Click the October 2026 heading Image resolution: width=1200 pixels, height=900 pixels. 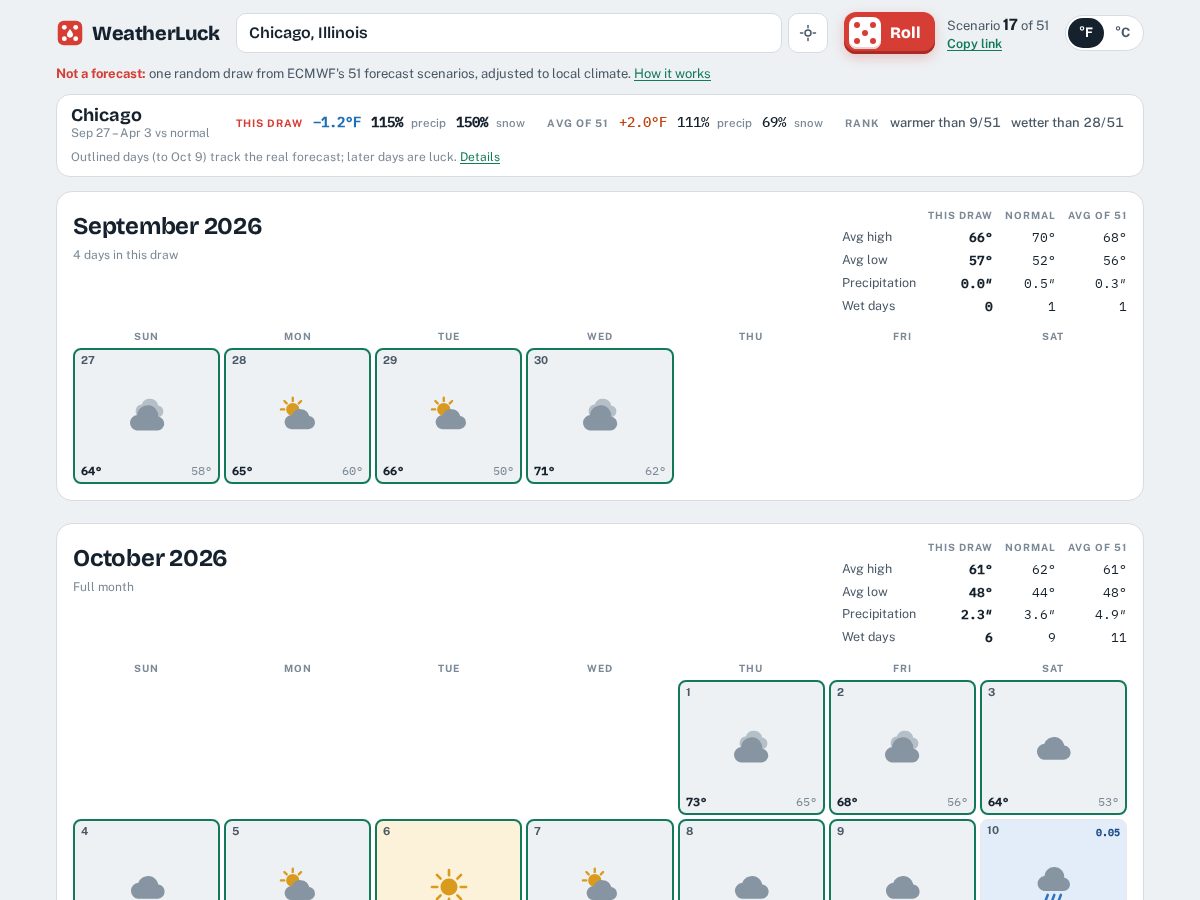(150, 558)
